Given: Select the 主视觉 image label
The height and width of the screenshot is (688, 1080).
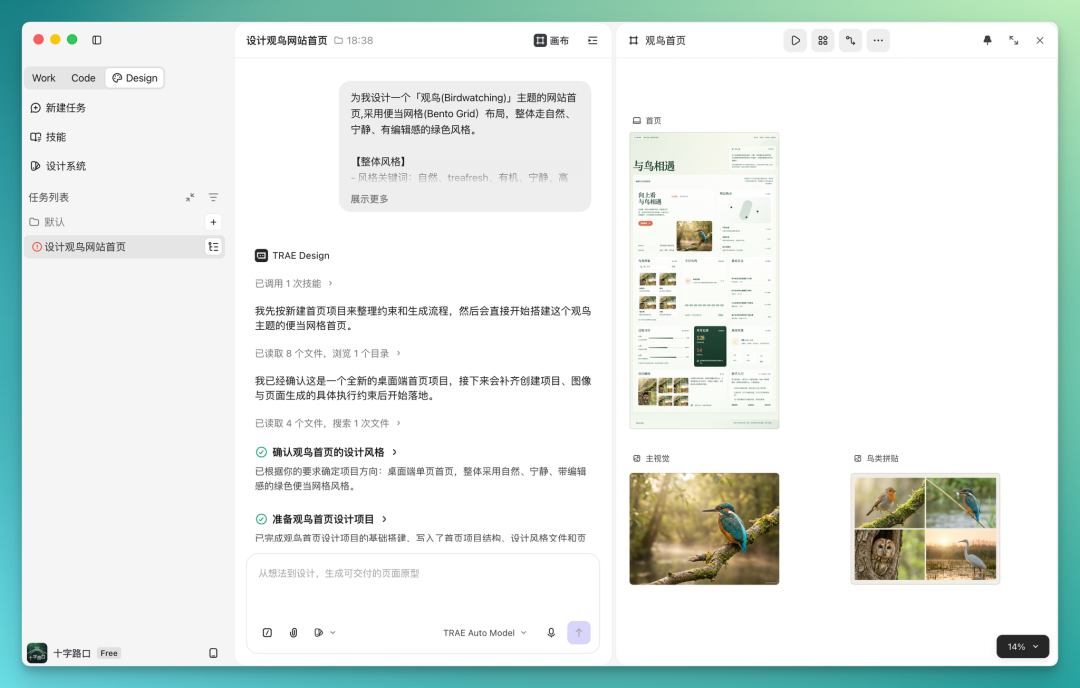Looking at the screenshot, I should 651,459.
